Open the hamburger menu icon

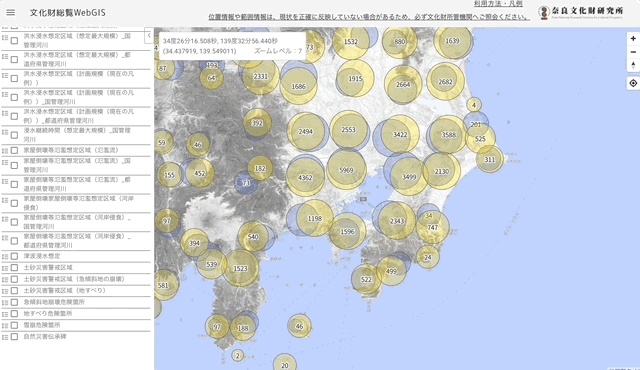pos(11,12)
